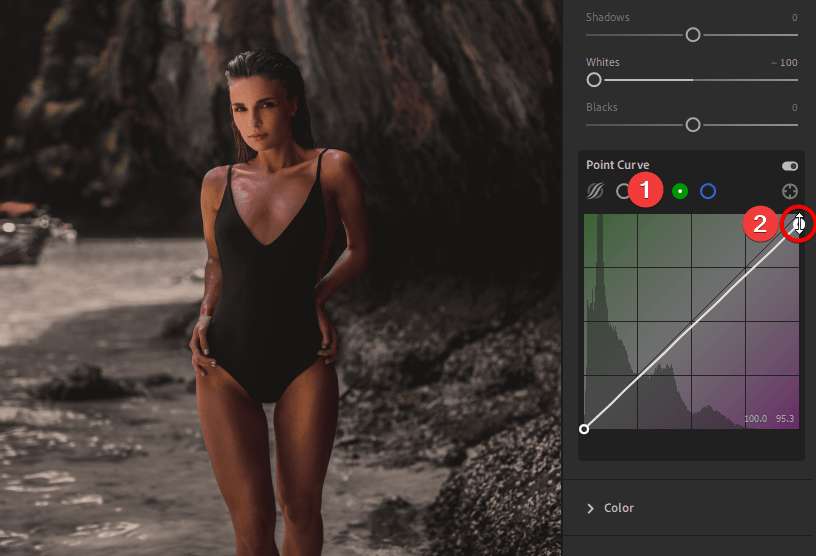Click the curve output value 95.3
The height and width of the screenshot is (556, 816).
(785, 419)
